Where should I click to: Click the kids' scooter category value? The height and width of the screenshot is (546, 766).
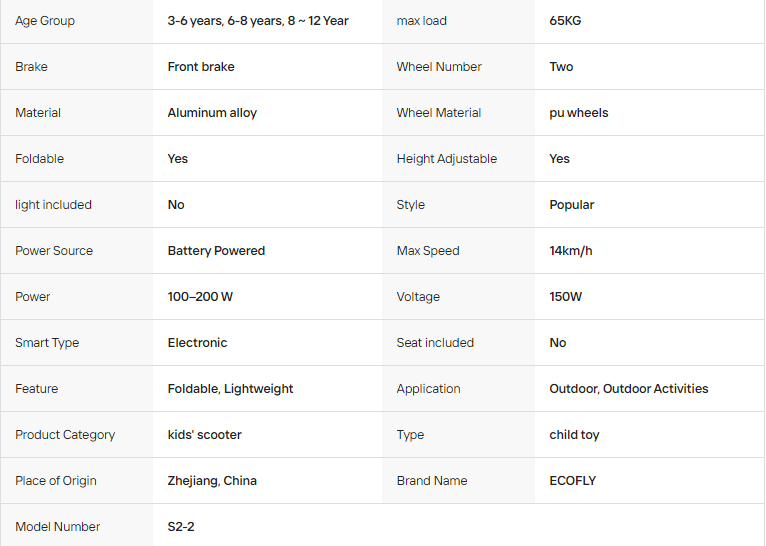[x=204, y=435]
